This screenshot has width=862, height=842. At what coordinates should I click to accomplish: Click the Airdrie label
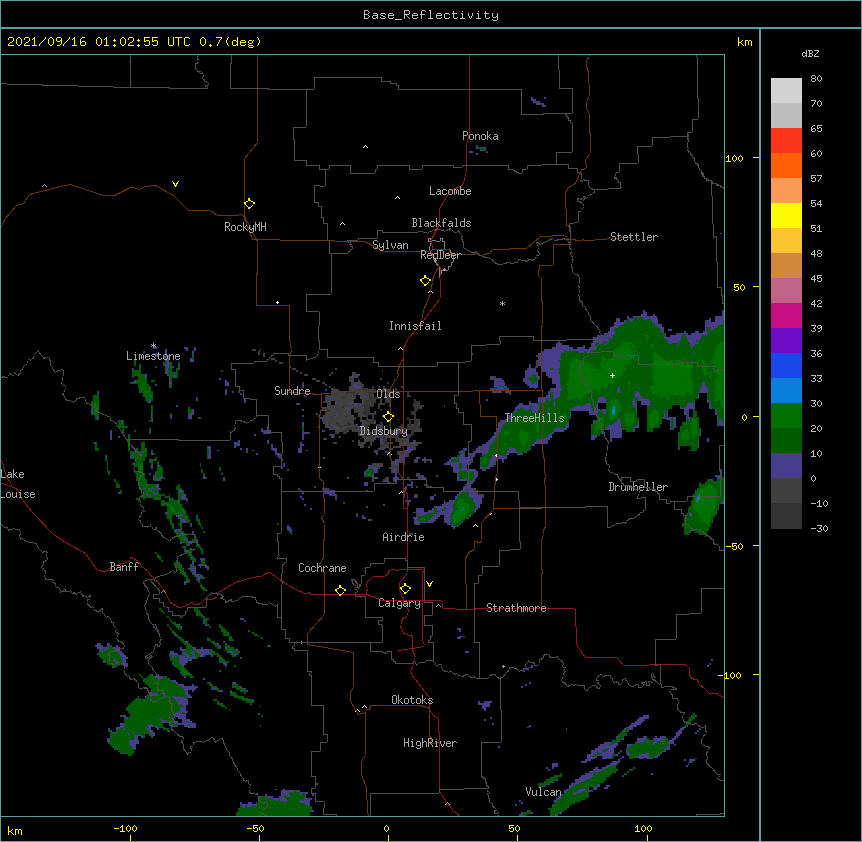404,537
